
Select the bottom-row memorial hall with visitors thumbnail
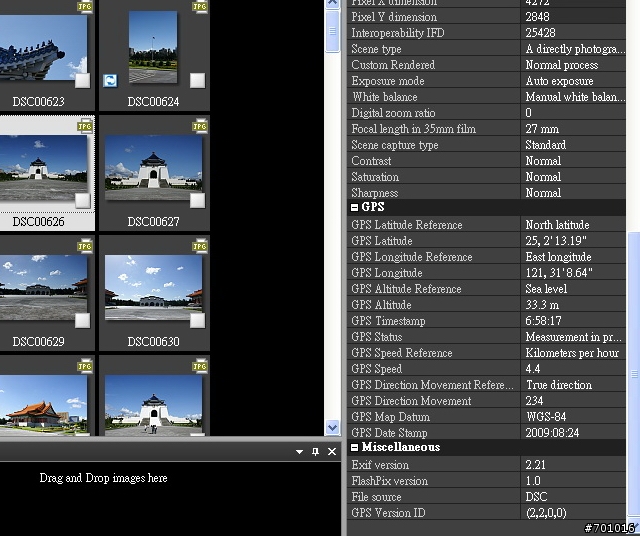tap(153, 405)
